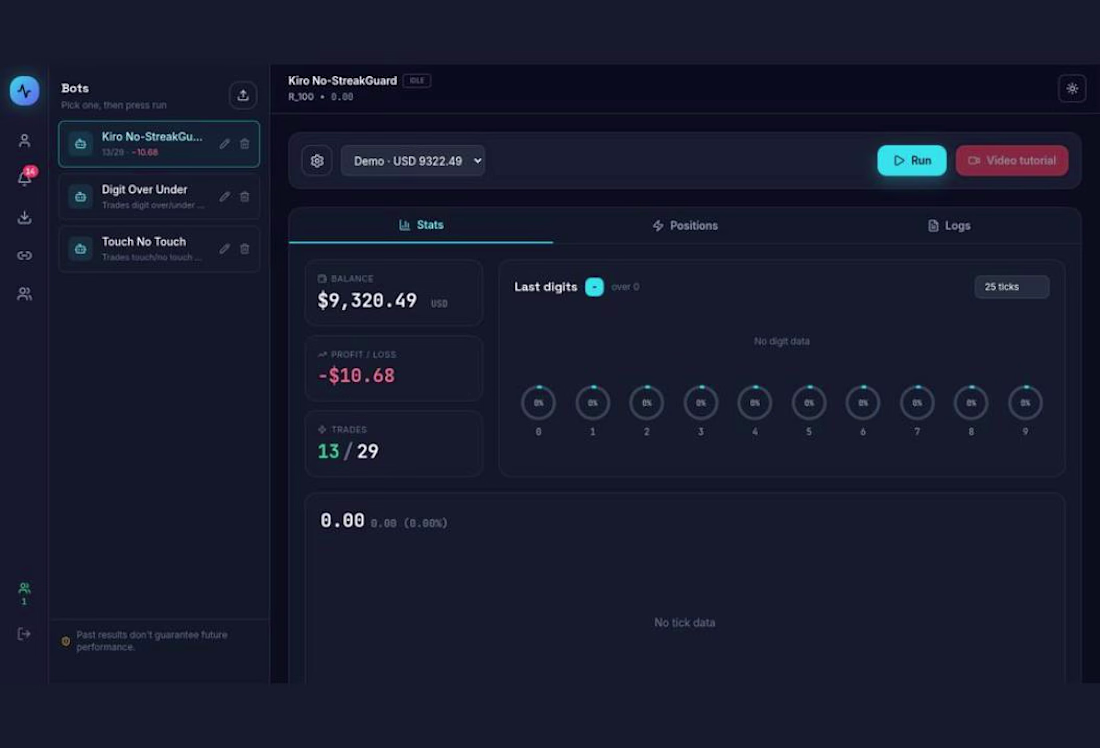
Task: Click the digit 0 percentage ring
Action: click(x=538, y=403)
